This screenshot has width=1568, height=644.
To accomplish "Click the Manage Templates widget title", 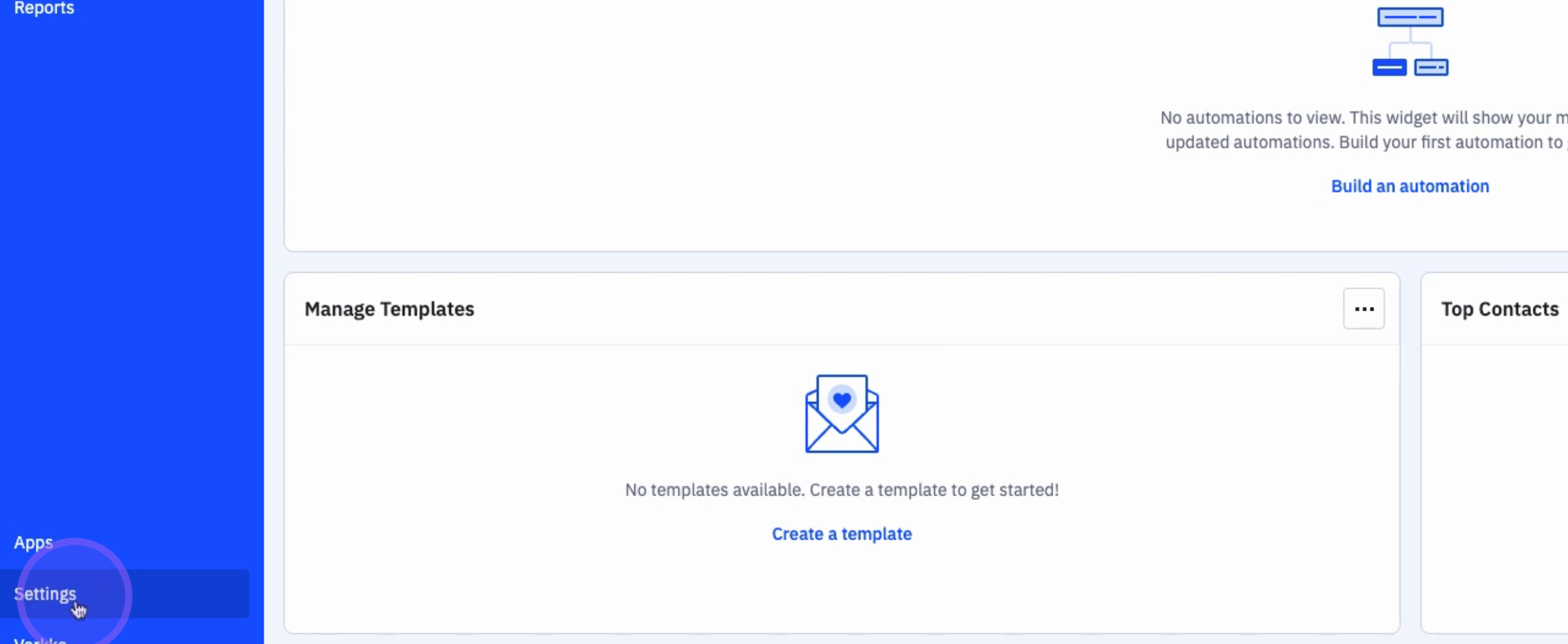I will click(389, 309).
